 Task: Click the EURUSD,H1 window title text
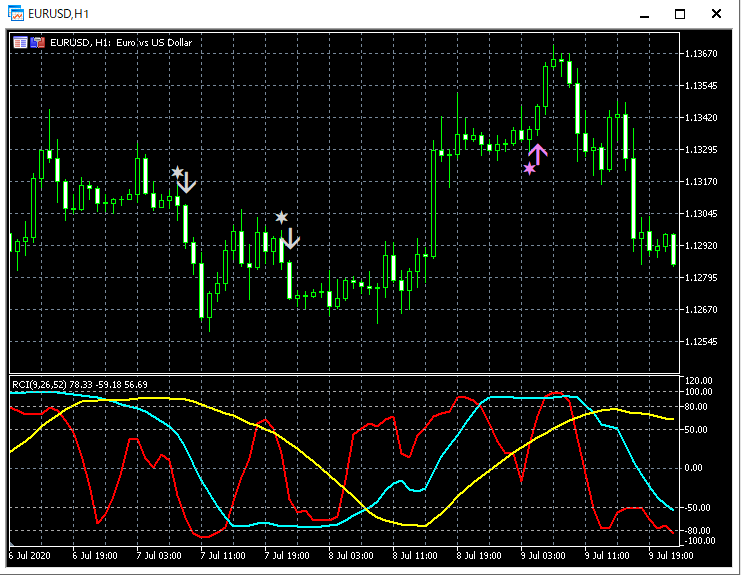[x=58, y=14]
